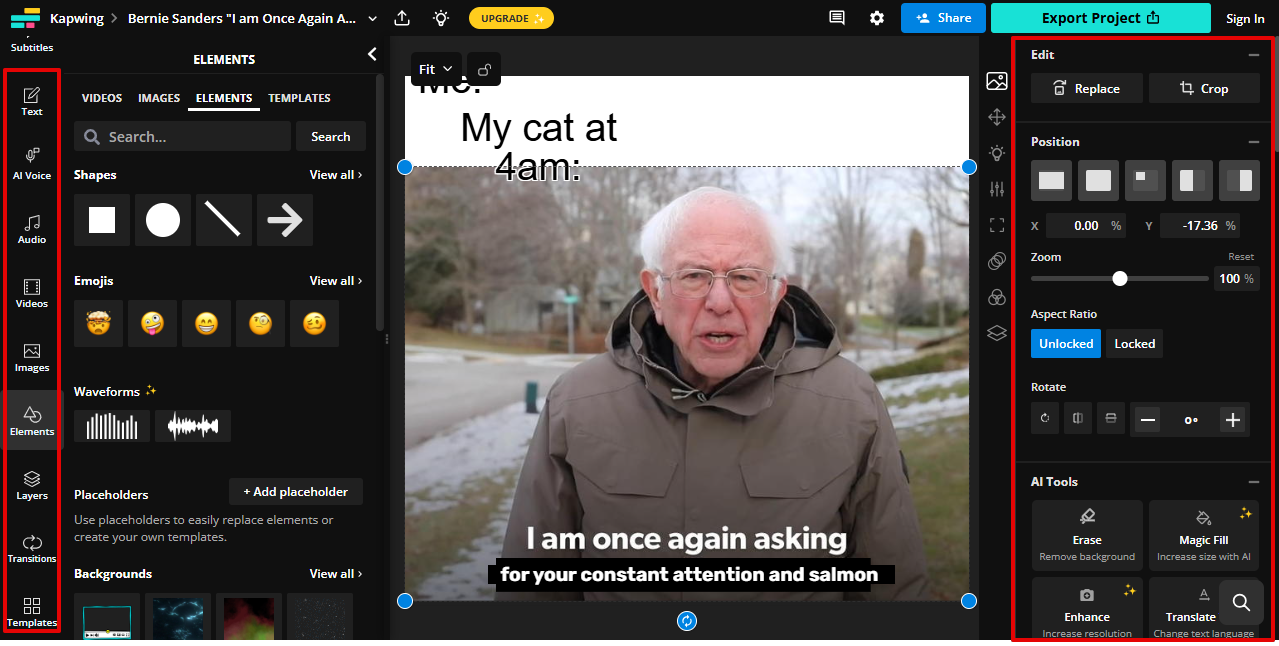
Task: Open the project title dropdown arrow
Action: coord(373,18)
